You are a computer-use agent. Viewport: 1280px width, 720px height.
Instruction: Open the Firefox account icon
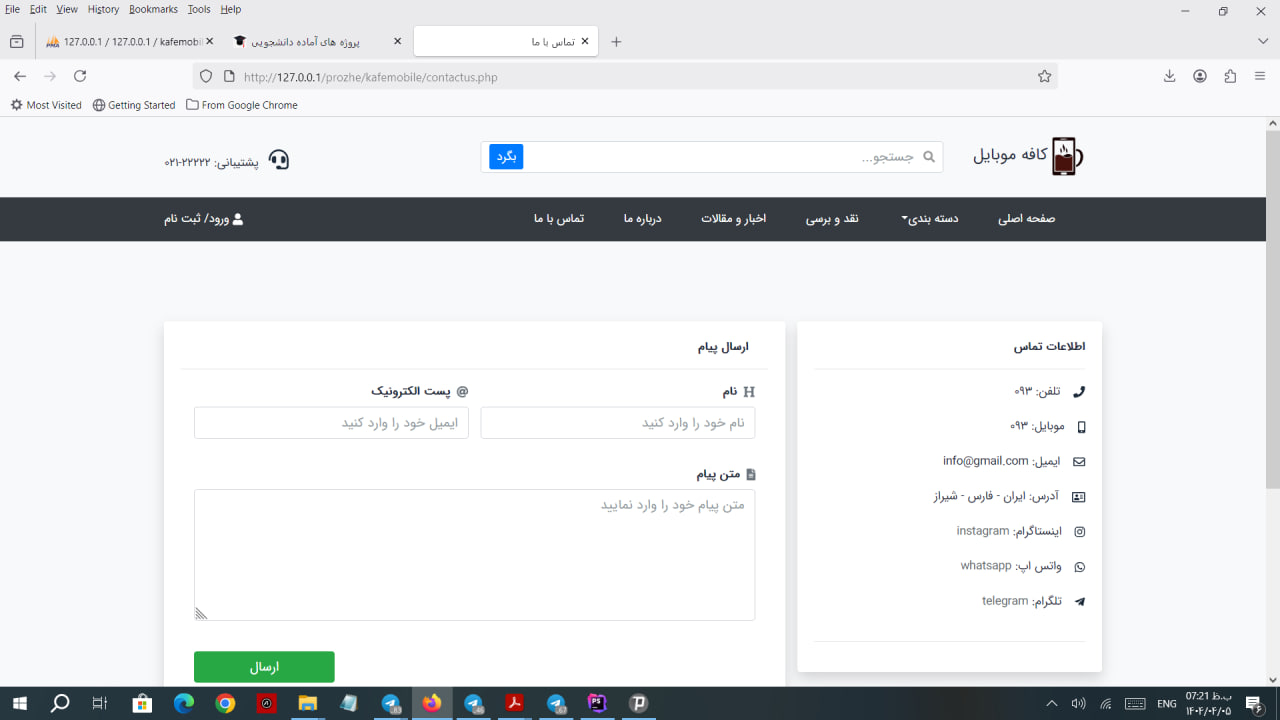pos(1200,77)
